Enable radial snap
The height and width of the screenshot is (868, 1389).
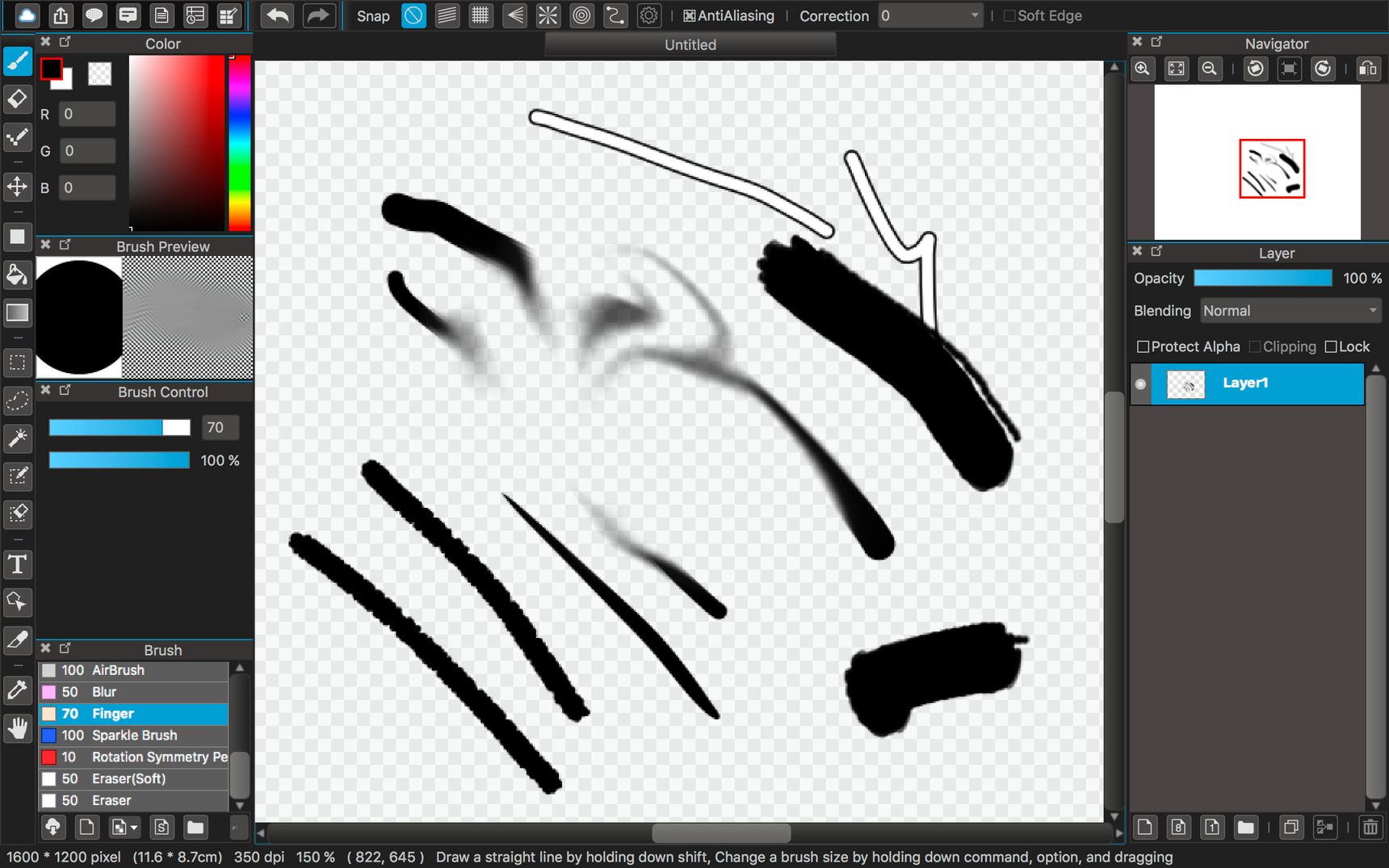548,15
